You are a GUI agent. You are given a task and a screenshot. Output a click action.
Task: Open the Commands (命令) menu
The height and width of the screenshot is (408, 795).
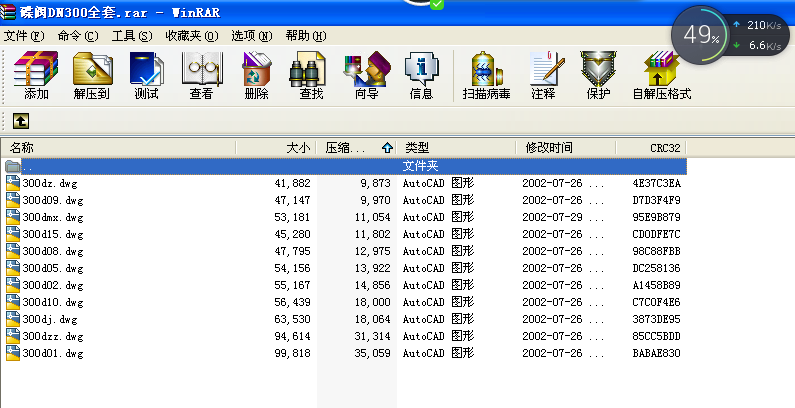[78, 36]
